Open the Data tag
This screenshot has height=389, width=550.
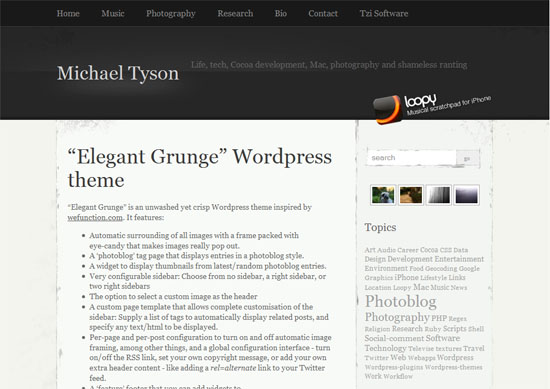point(461,250)
